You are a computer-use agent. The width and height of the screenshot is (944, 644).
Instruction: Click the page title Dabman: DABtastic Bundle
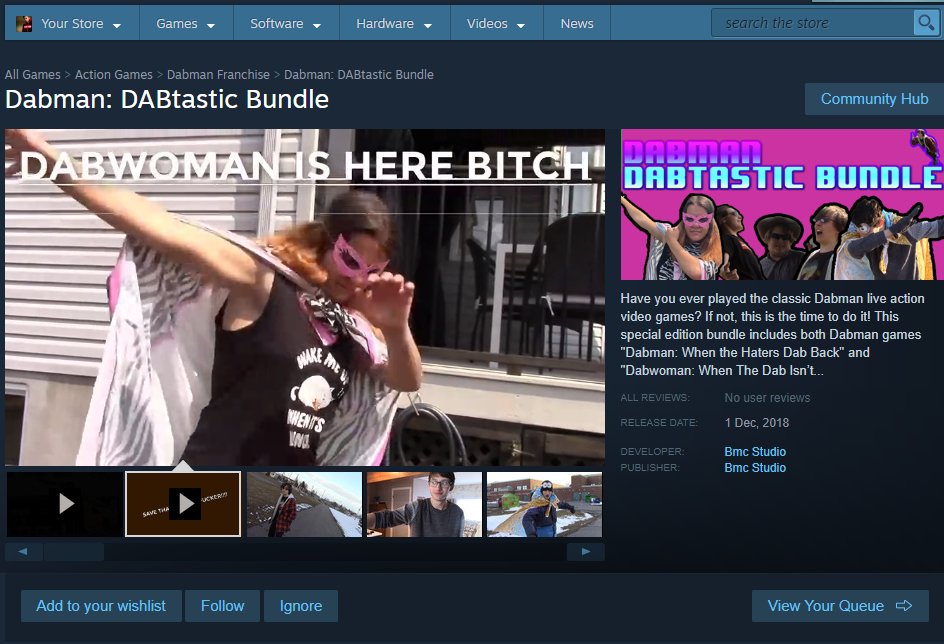167,99
